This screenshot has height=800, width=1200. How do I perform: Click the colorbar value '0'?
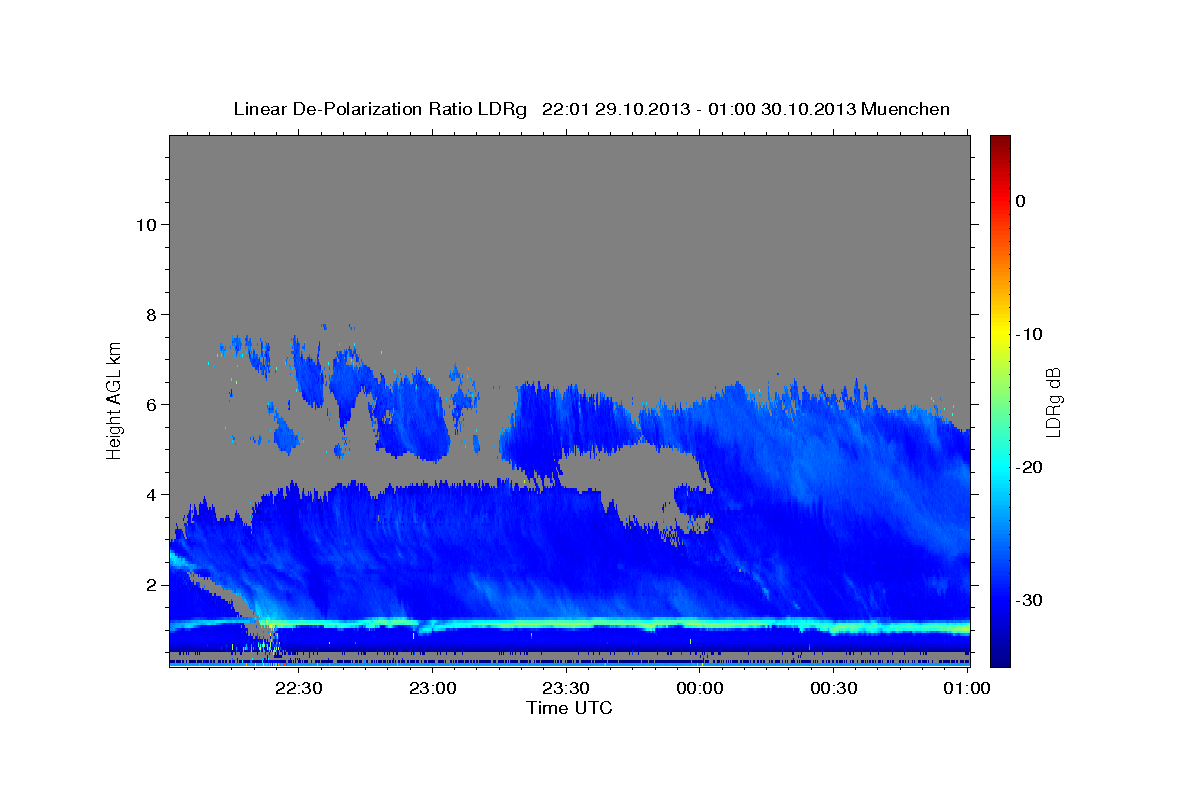pyautogui.click(x=1021, y=201)
